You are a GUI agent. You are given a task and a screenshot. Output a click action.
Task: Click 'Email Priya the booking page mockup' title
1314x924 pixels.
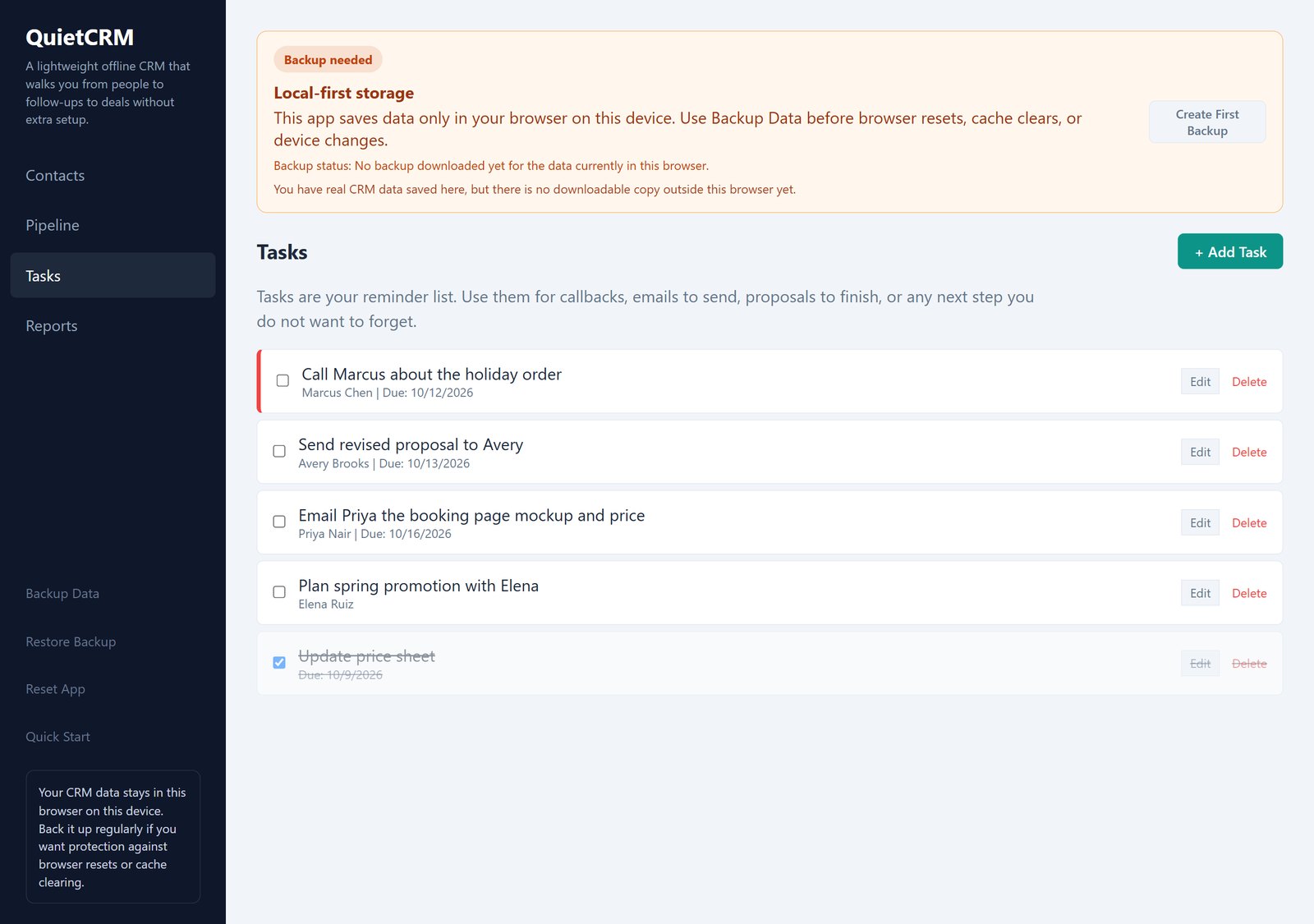[471, 516]
